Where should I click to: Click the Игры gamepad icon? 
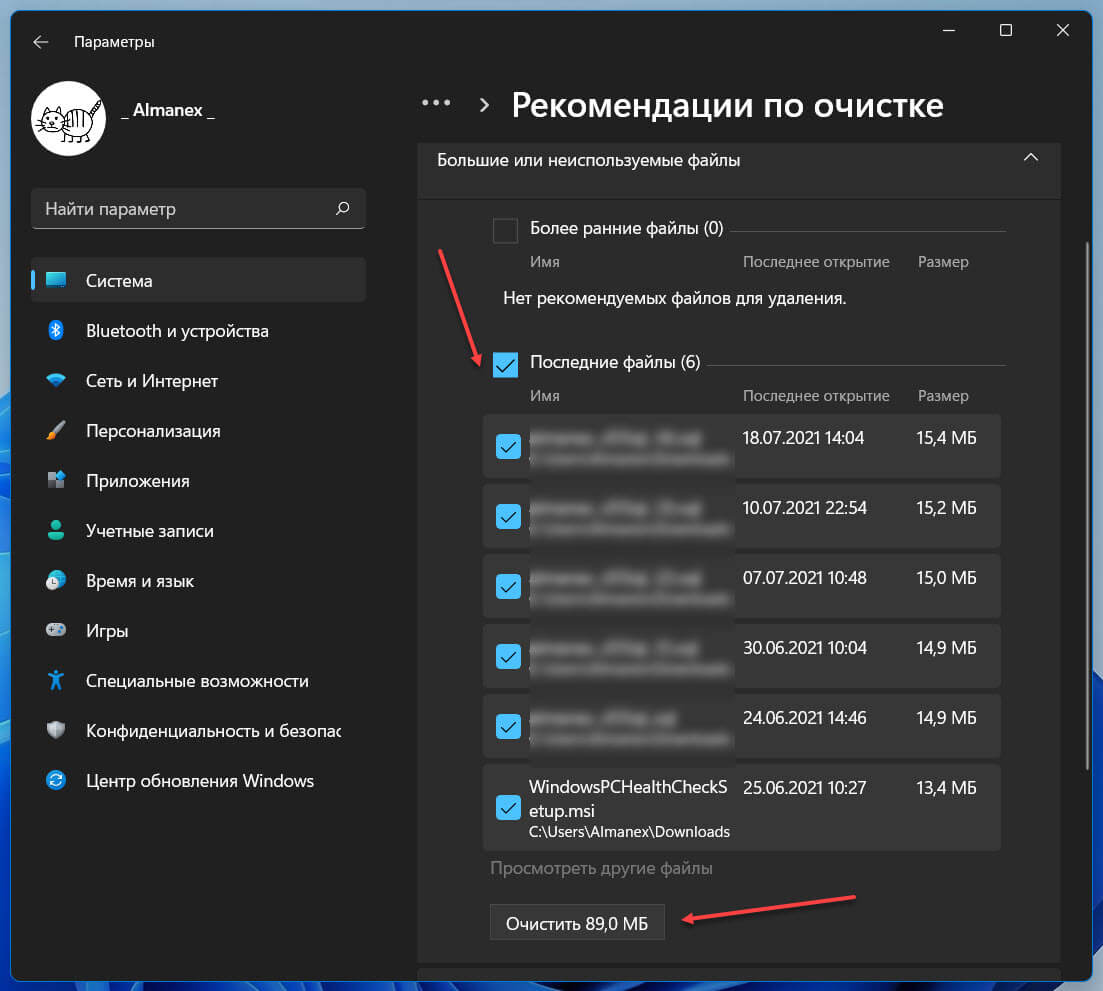coord(56,631)
